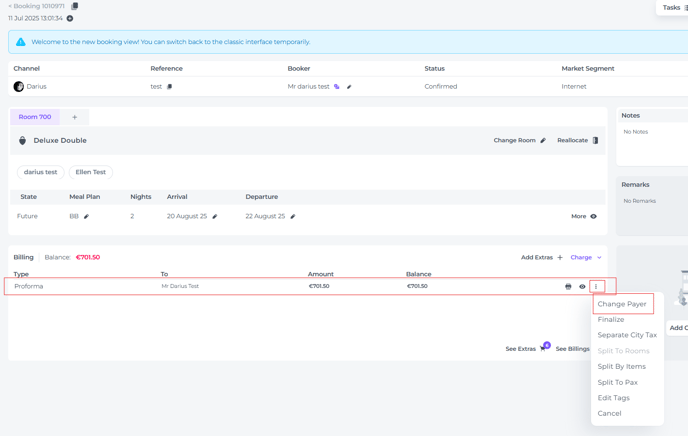
Task: Select the Room 700 tab
Action: click(x=35, y=117)
